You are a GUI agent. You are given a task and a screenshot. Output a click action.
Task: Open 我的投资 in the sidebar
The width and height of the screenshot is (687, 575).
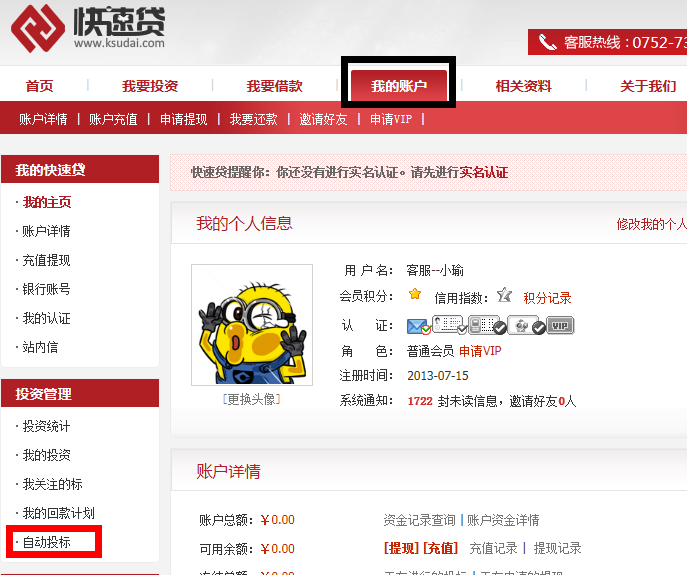[x=46, y=455]
